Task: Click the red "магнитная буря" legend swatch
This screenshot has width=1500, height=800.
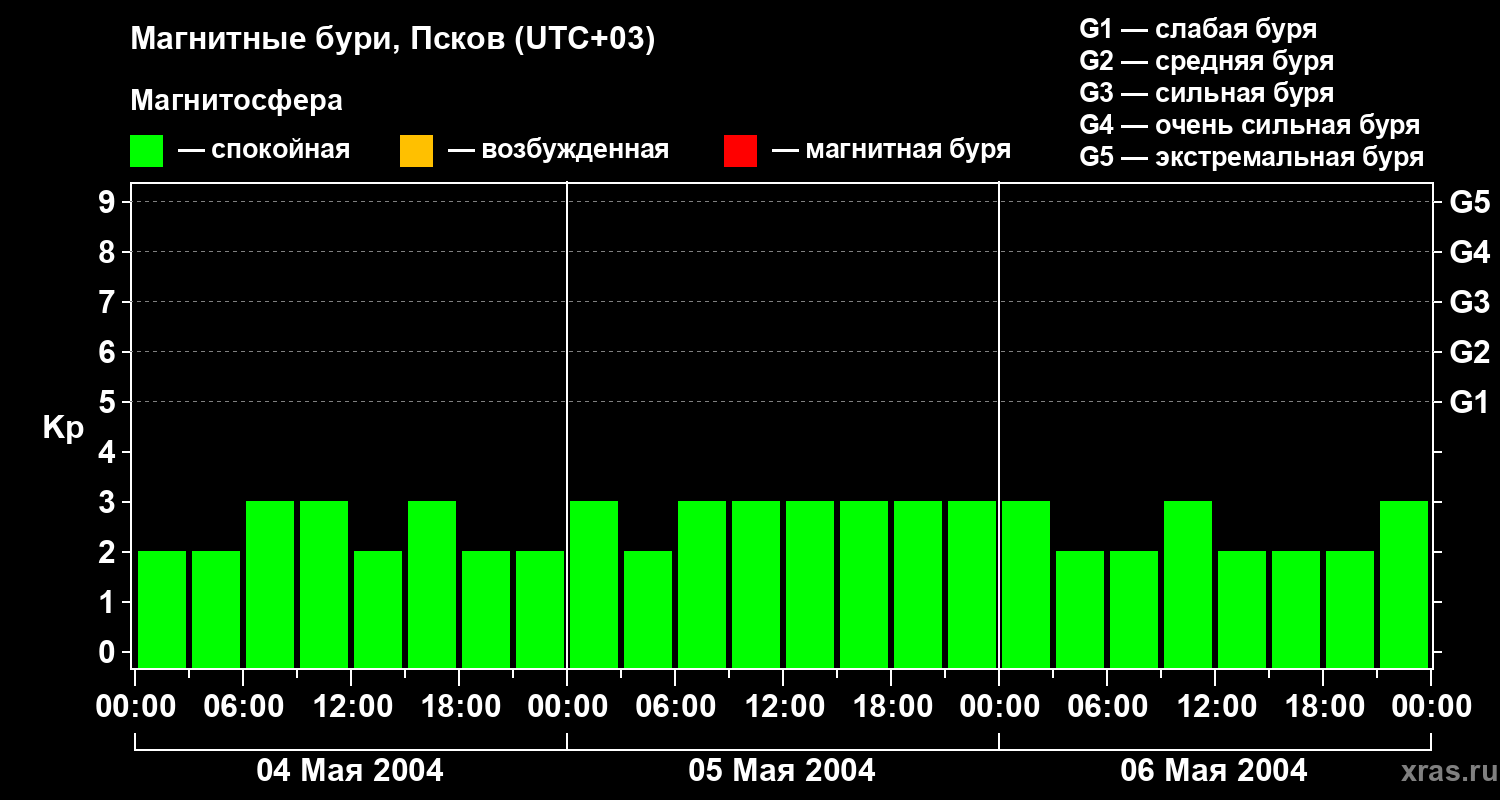Action: [x=740, y=151]
